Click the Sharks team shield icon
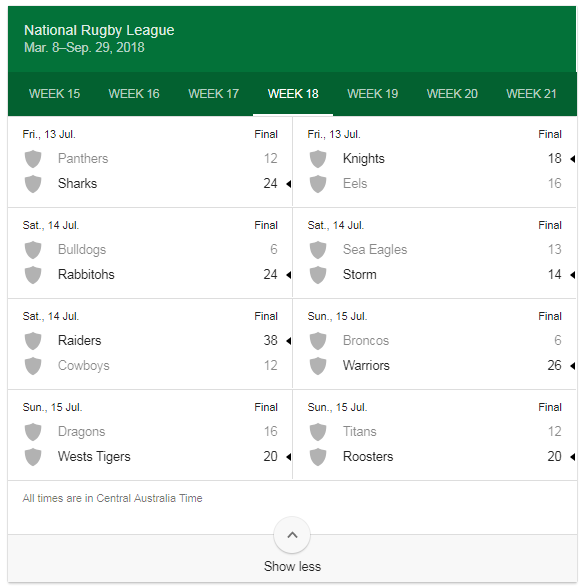 33,184
